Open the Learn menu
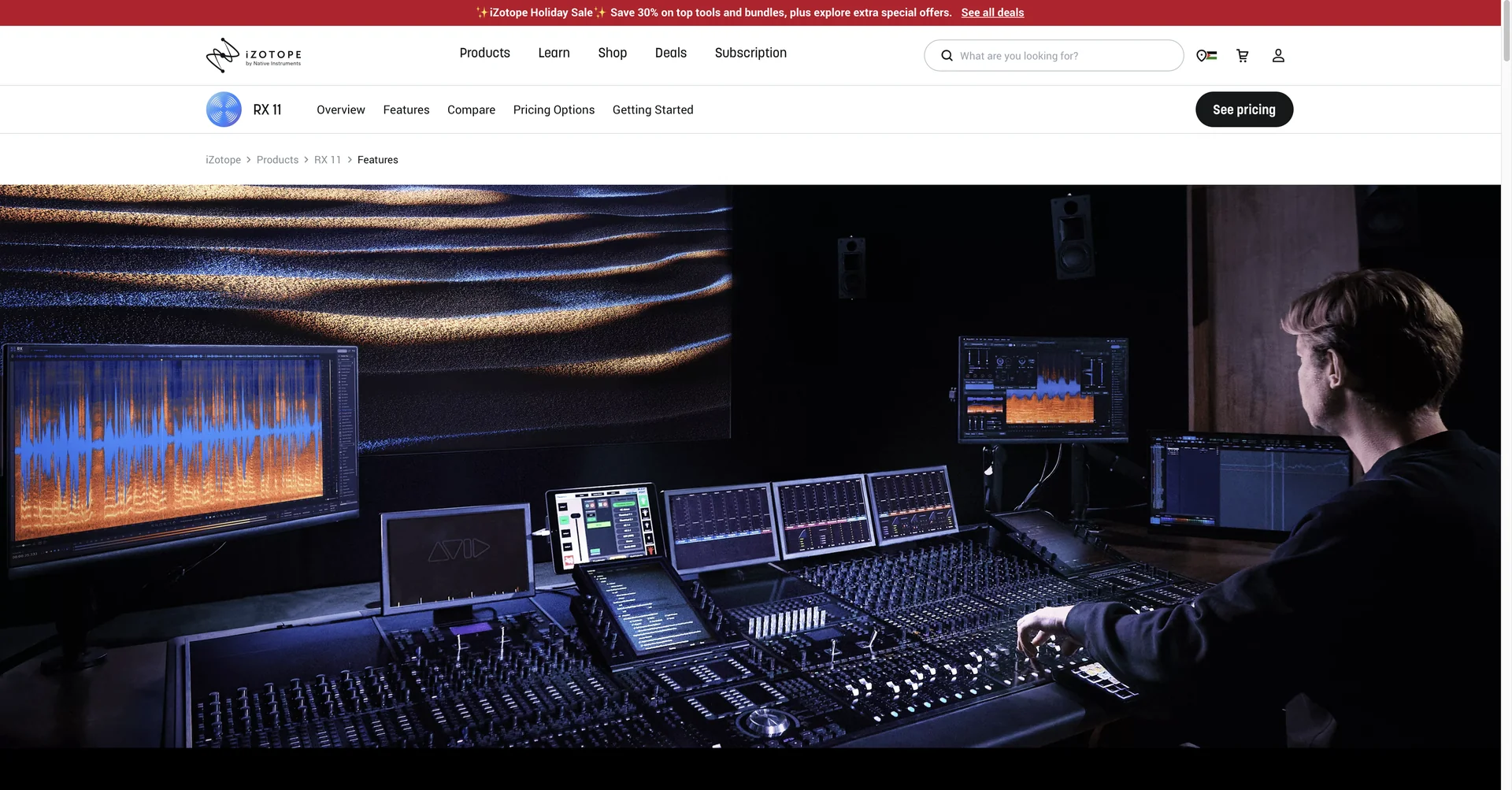The image size is (1512, 790). click(554, 53)
